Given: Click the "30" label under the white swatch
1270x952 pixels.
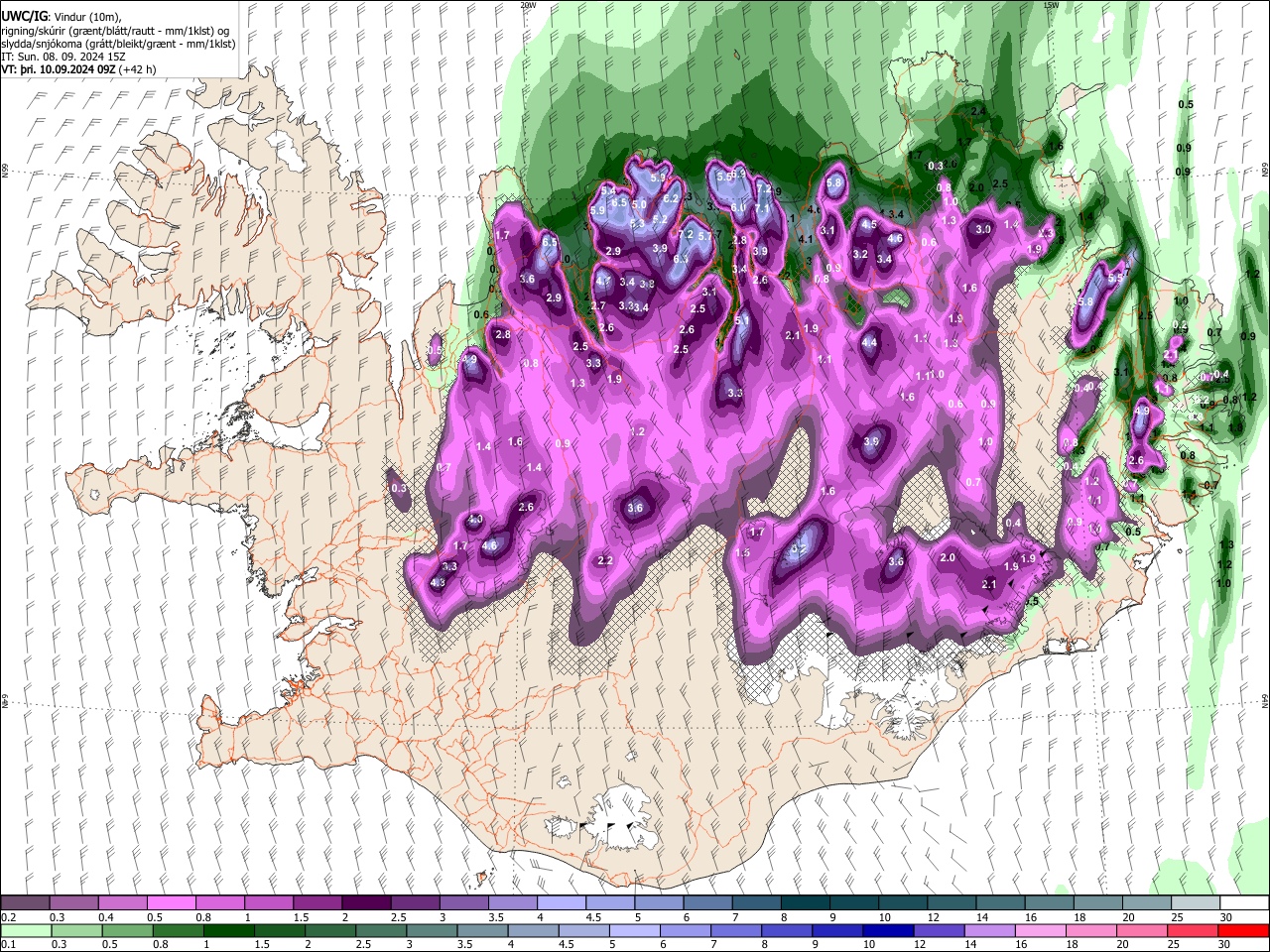Looking at the screenshot, I should pyautogui.click(x=1226, y=917).
